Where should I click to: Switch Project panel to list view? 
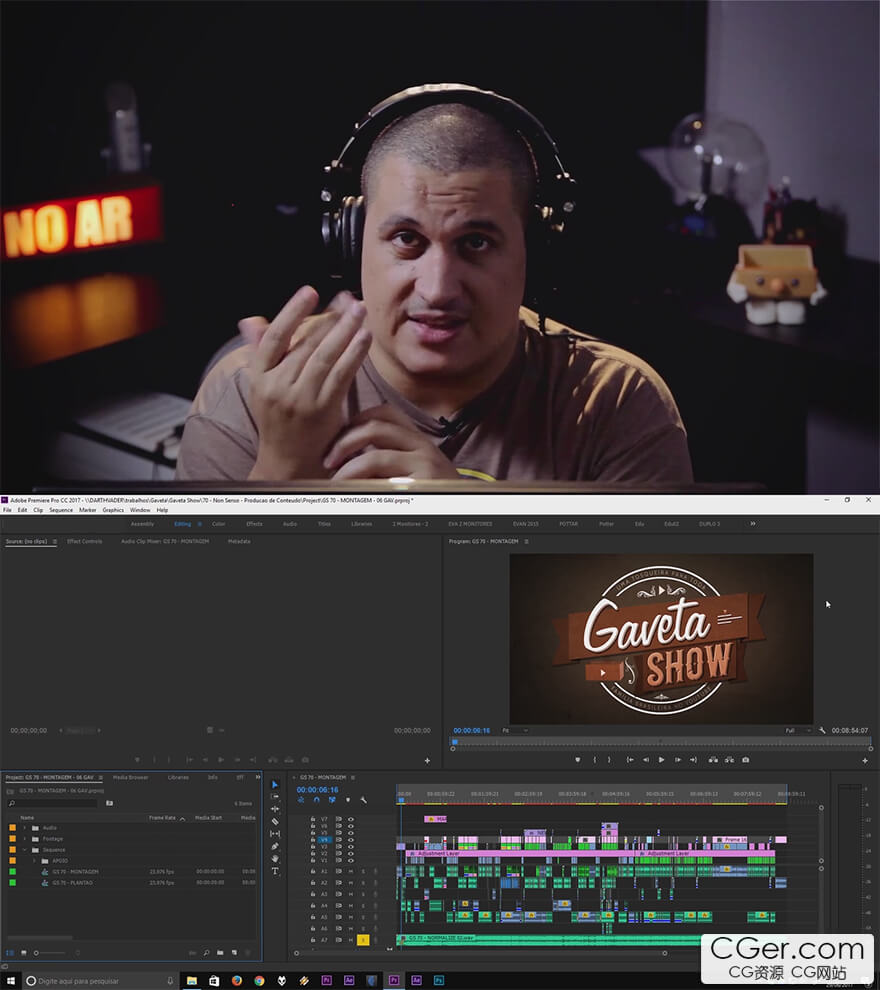pos(9,952)
